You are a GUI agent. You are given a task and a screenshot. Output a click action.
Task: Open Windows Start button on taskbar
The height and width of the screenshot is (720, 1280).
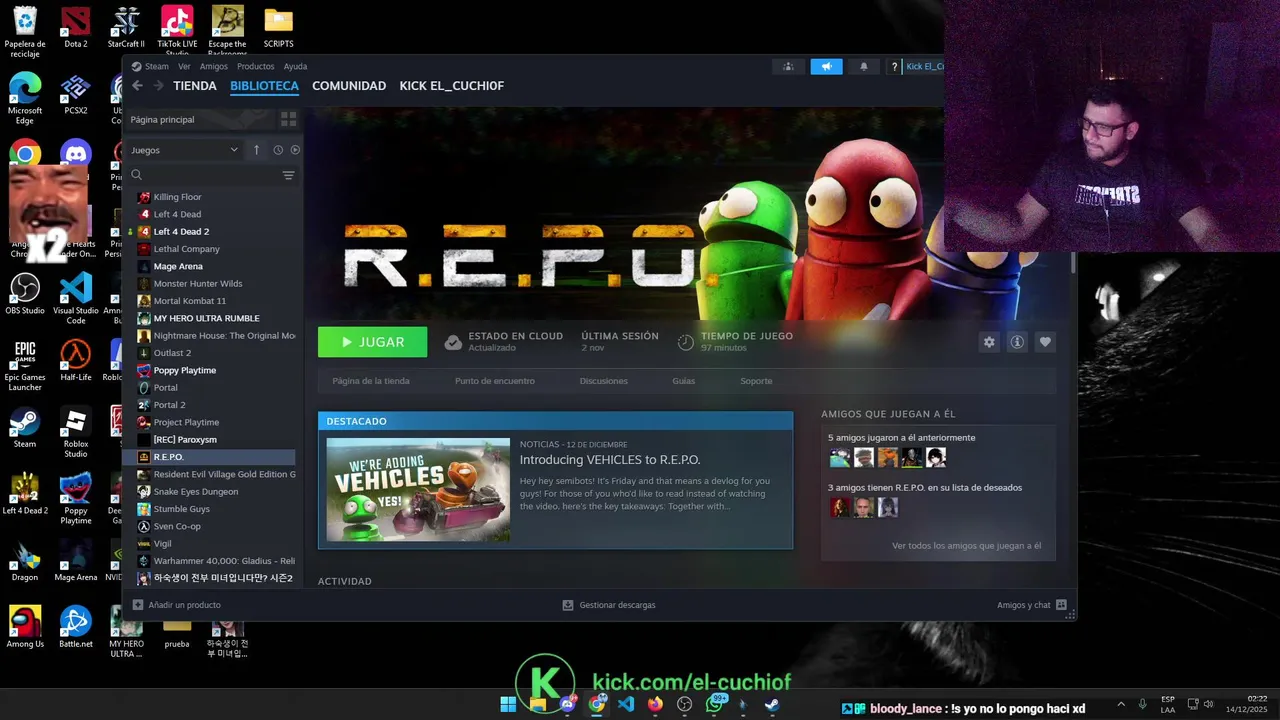pos(508,704)
